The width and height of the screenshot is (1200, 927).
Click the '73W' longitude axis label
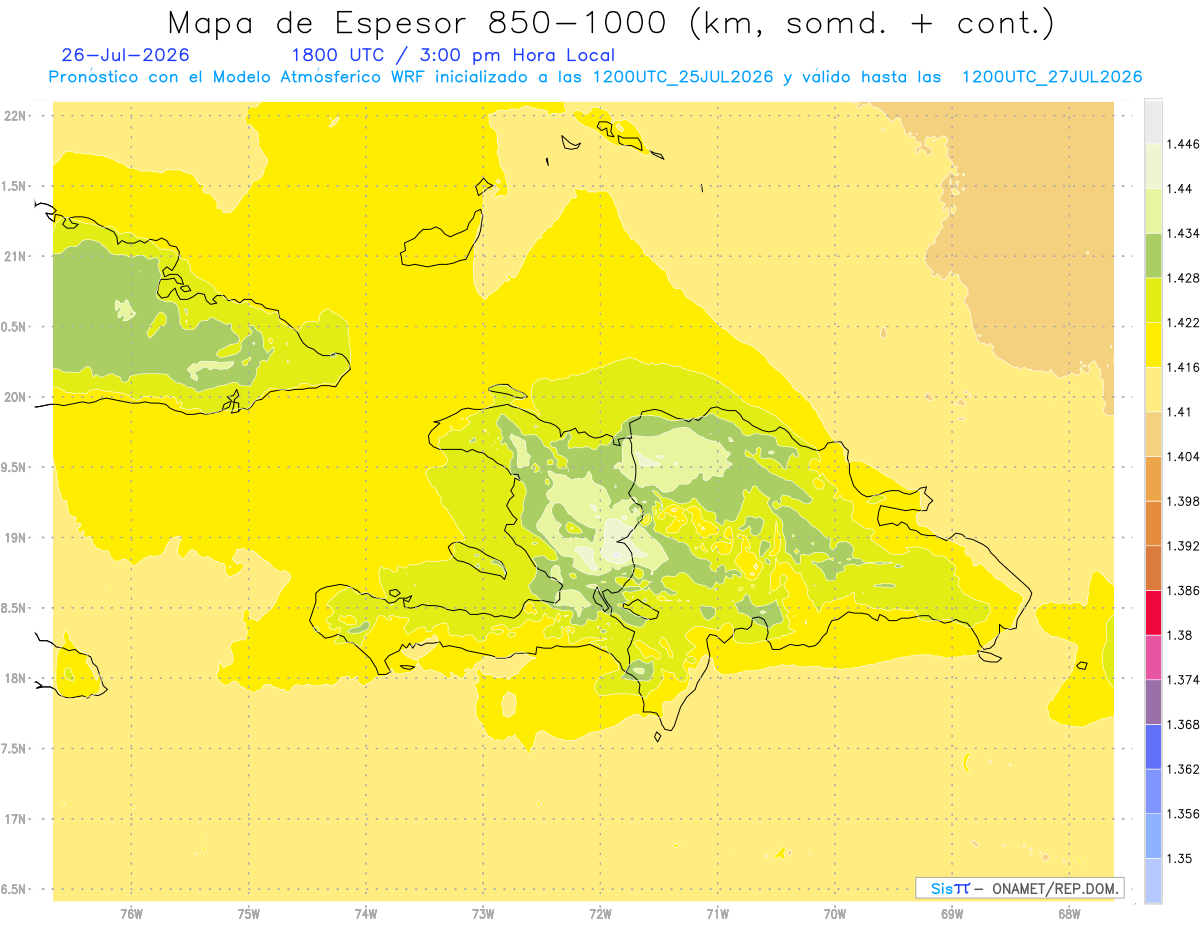point(483,914)
